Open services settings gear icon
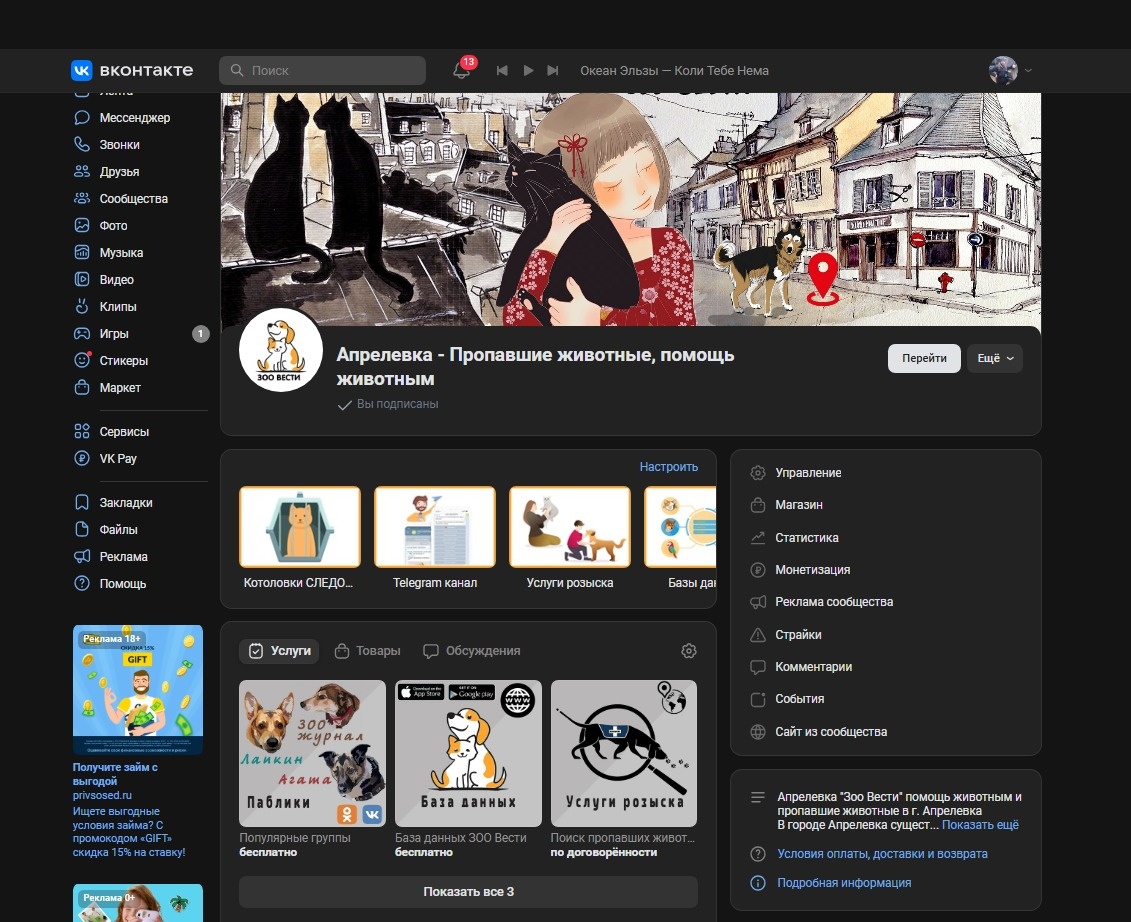This screenshot has width=1131, height=922. pyautogui.click(x=689, y=651)
